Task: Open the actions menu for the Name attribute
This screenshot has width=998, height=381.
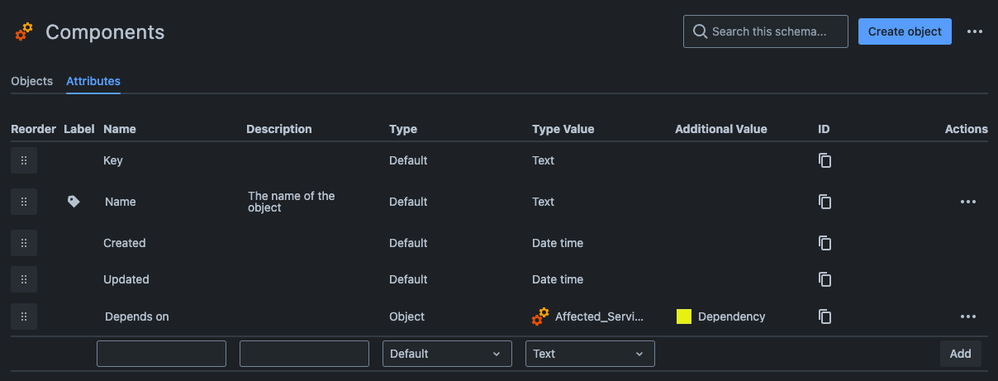Action: pyautogui.click(x=968, y=202)
